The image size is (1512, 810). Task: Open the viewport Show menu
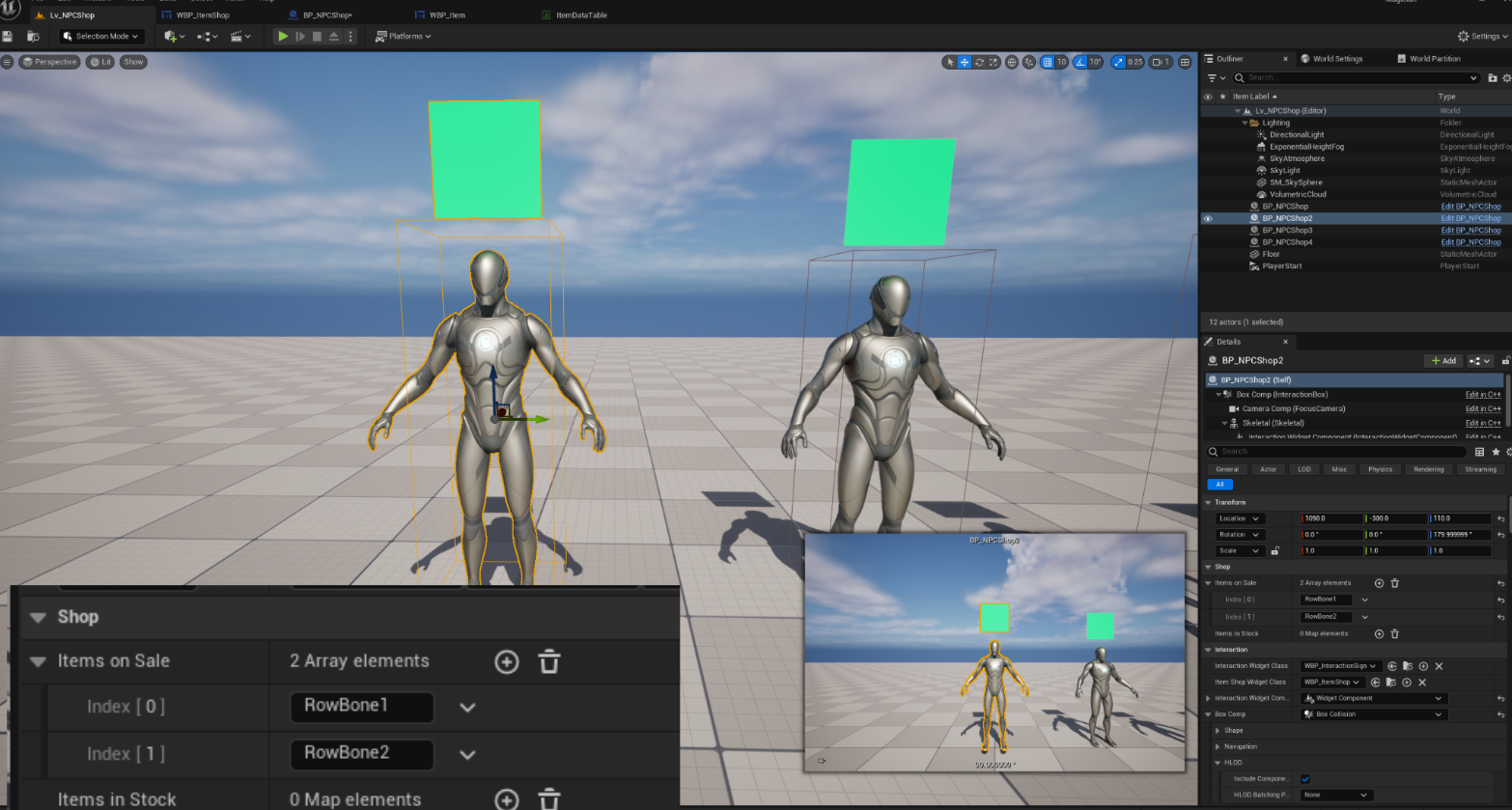(x=133, y=62)
